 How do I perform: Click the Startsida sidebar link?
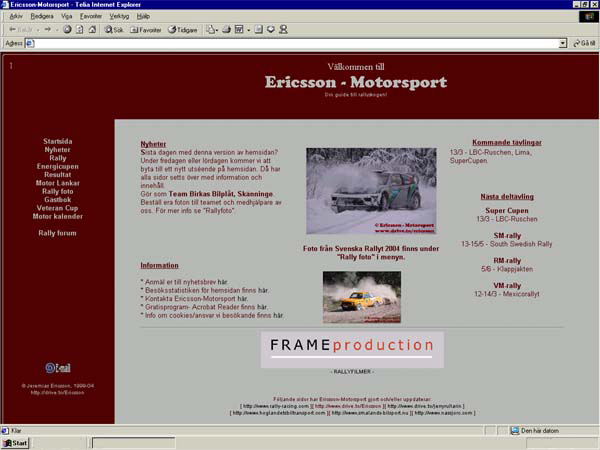[x=57, y=141]
